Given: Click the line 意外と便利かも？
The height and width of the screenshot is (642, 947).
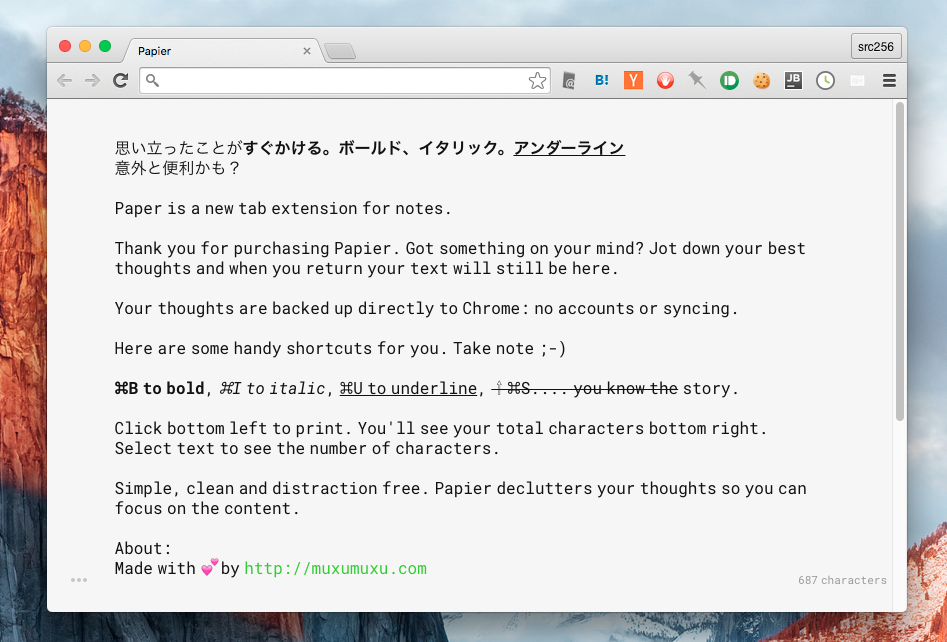Looking at the screenshot, I should click(178, 167).
